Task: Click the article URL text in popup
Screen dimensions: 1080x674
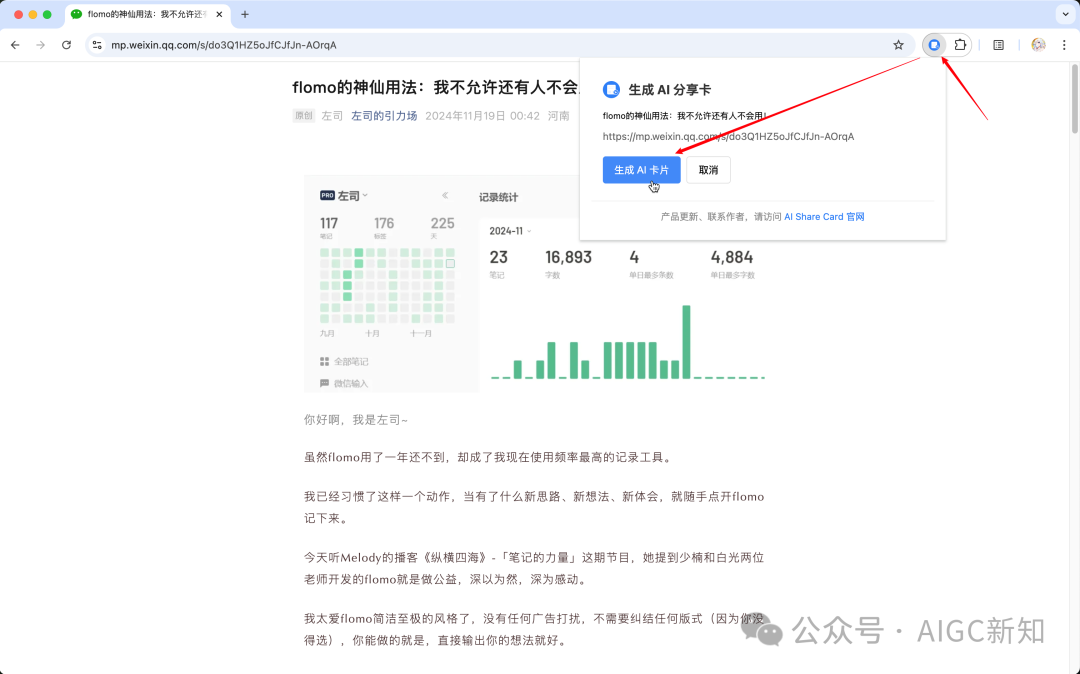Action: pos(728,136)
